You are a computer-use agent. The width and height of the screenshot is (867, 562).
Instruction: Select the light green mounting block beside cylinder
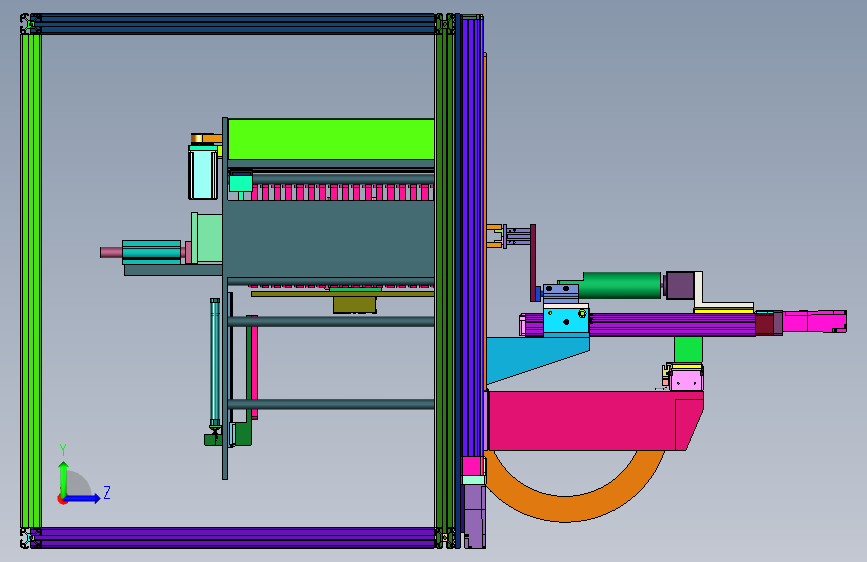[207, 238]
